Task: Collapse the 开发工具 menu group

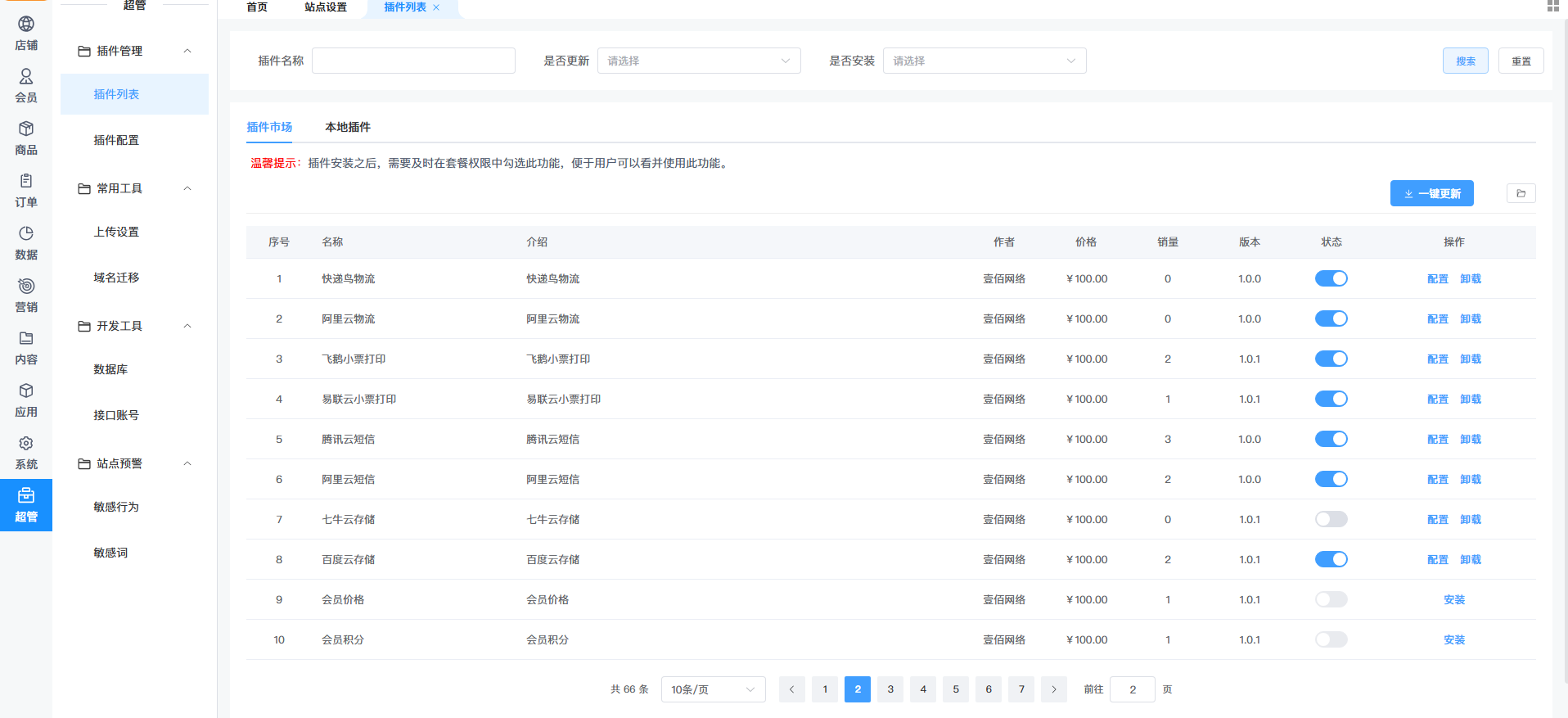Action: point(187,326)
